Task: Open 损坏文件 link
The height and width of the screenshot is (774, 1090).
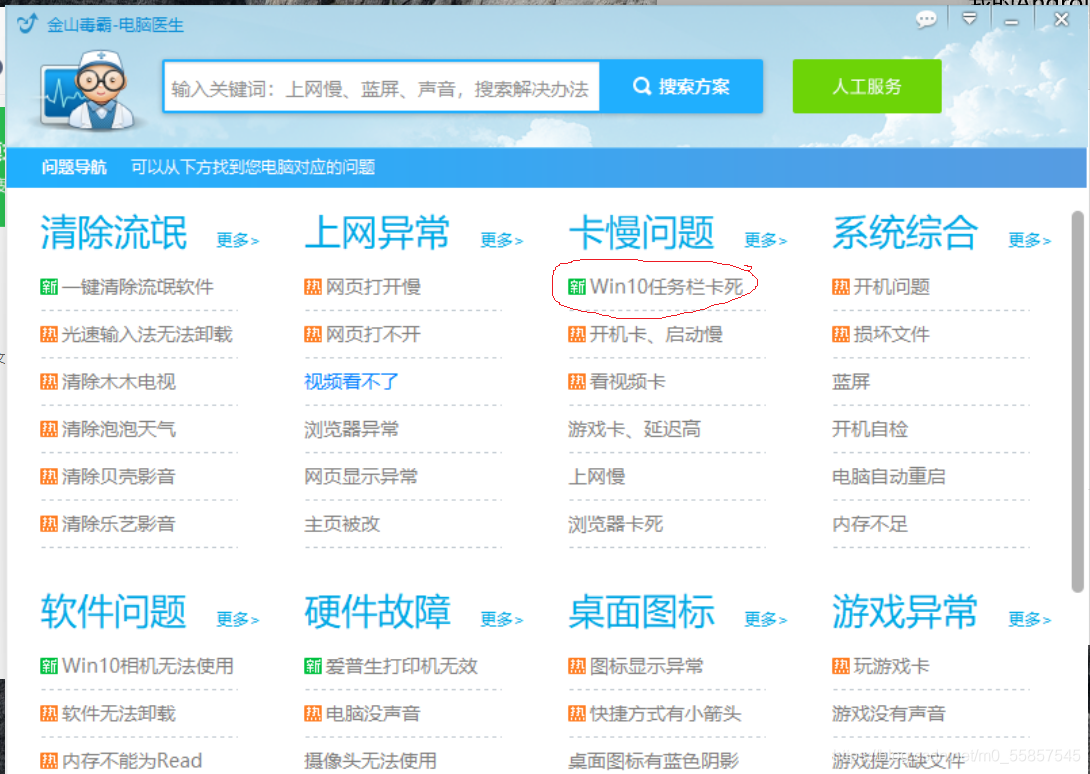Action: (891, 334)
